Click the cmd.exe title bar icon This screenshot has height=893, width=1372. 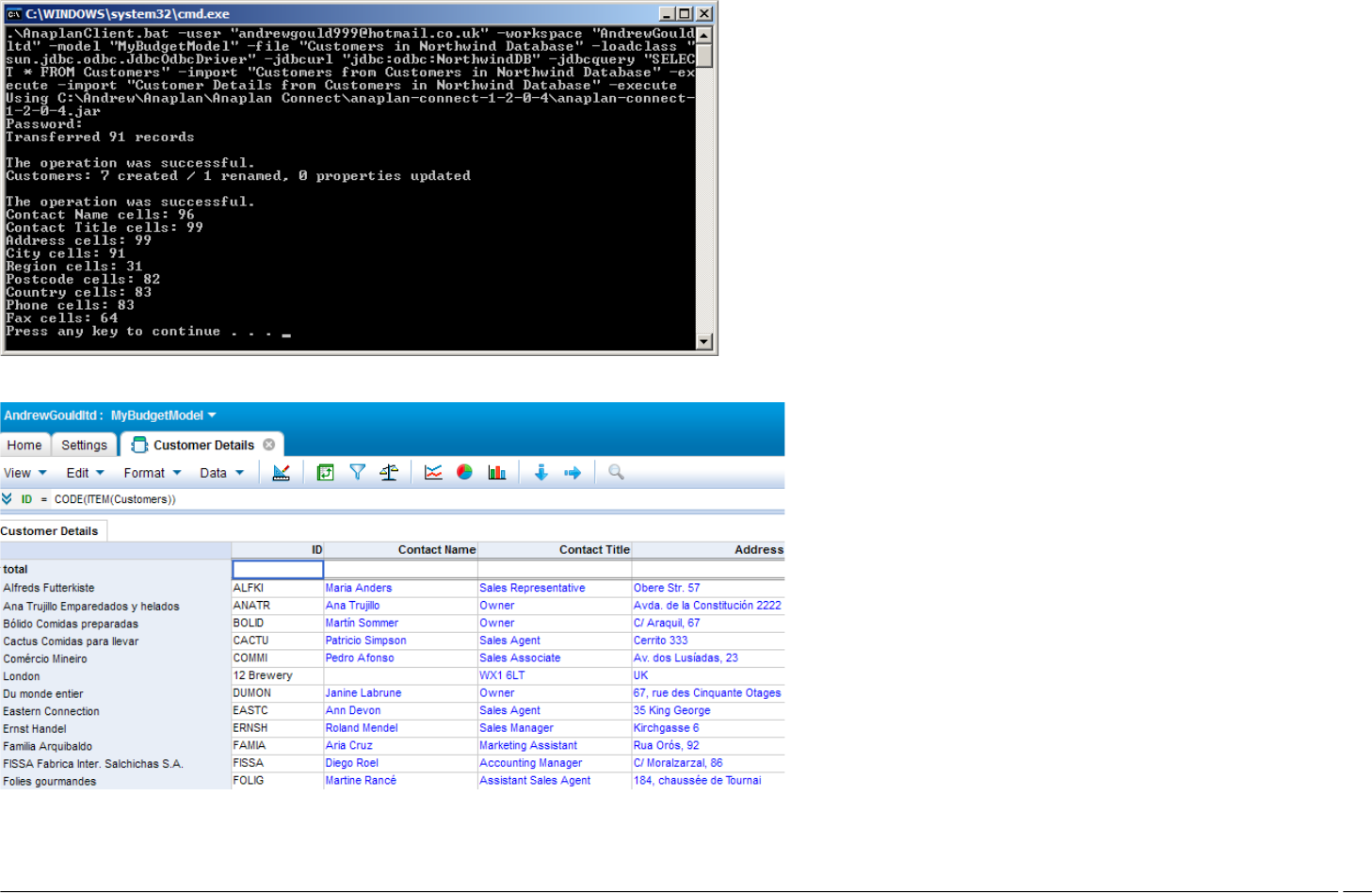pos(14,14)
